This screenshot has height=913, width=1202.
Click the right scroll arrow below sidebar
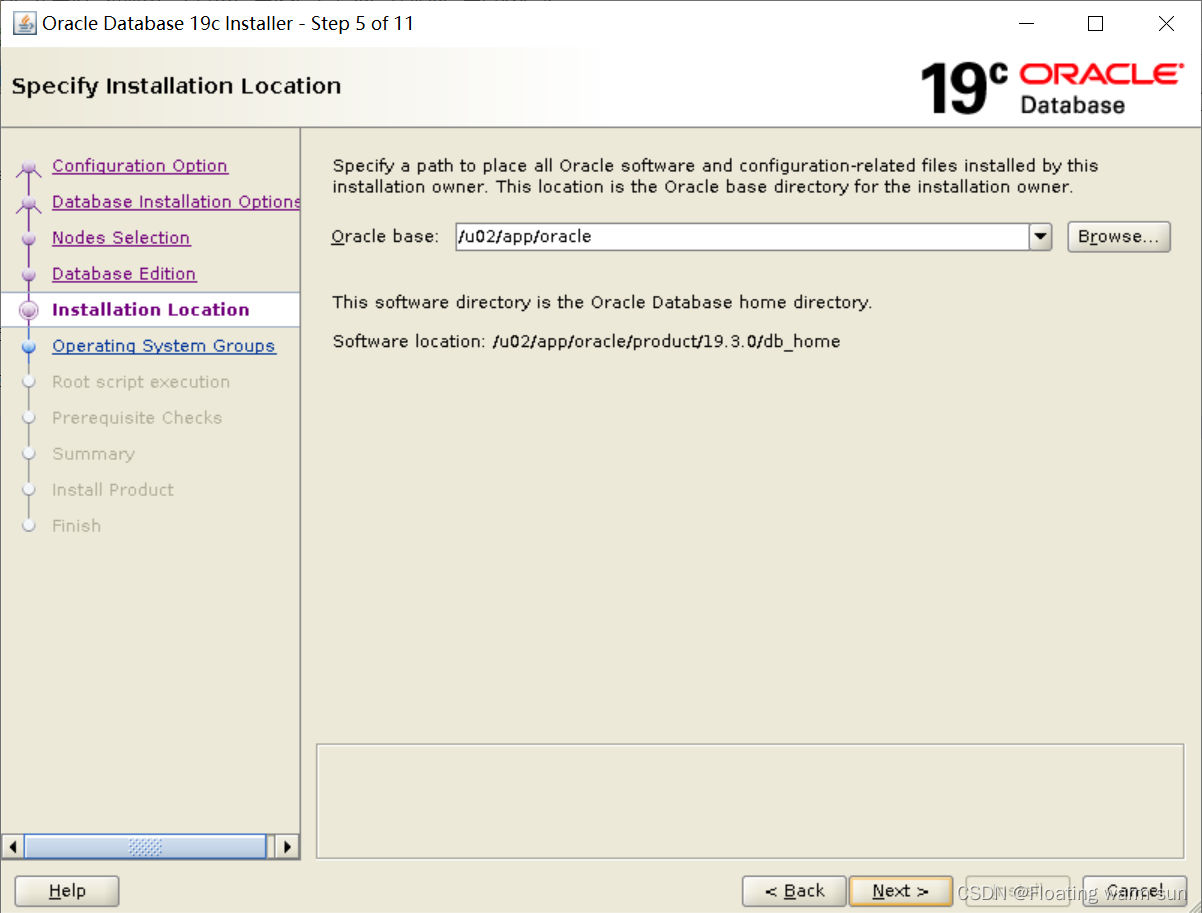pyautogui.click(x=287, y=846)
